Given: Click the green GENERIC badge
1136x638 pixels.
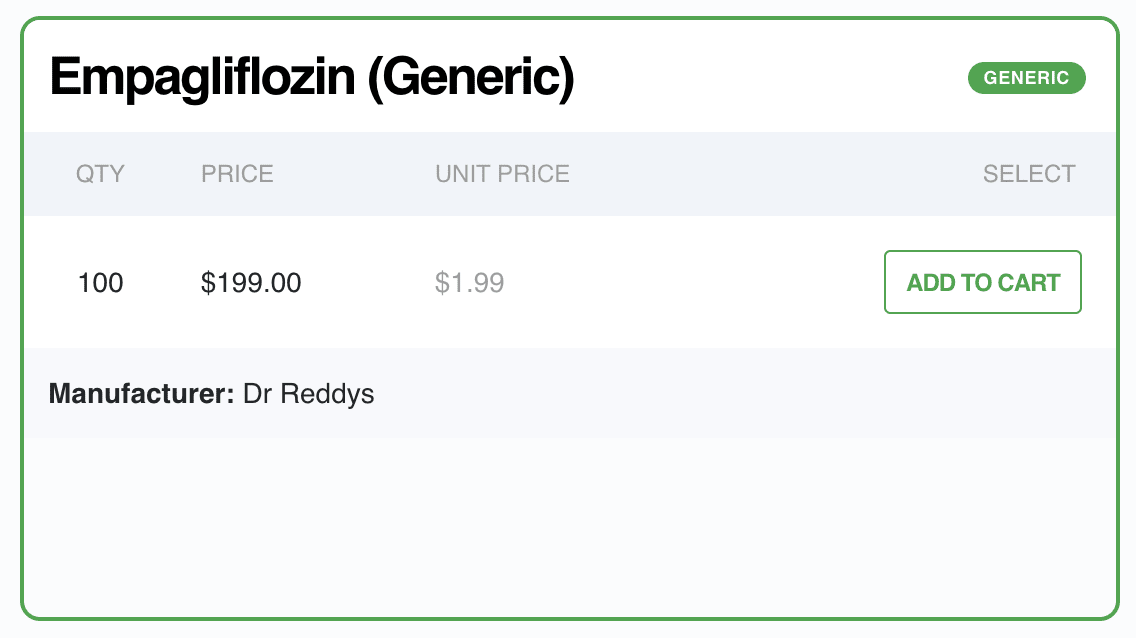Looking at the screenshot, I should point(1027,77).
